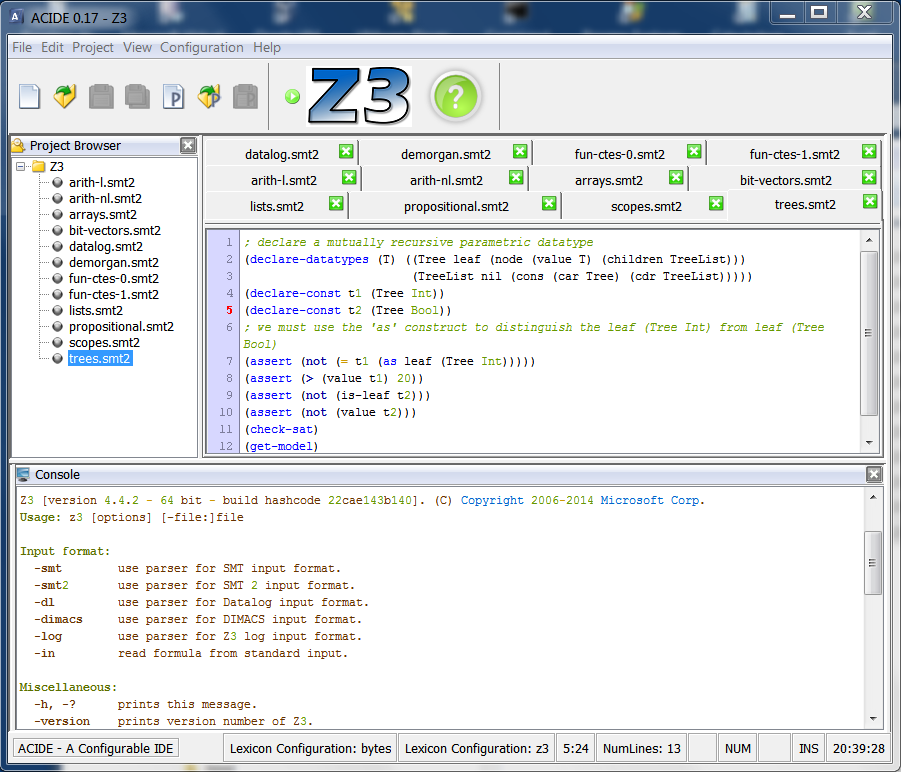The width and height of the screenshot is (901, 772).
Task: Close the bit-vectors.smt2 tab
Action: coord(869,177)
